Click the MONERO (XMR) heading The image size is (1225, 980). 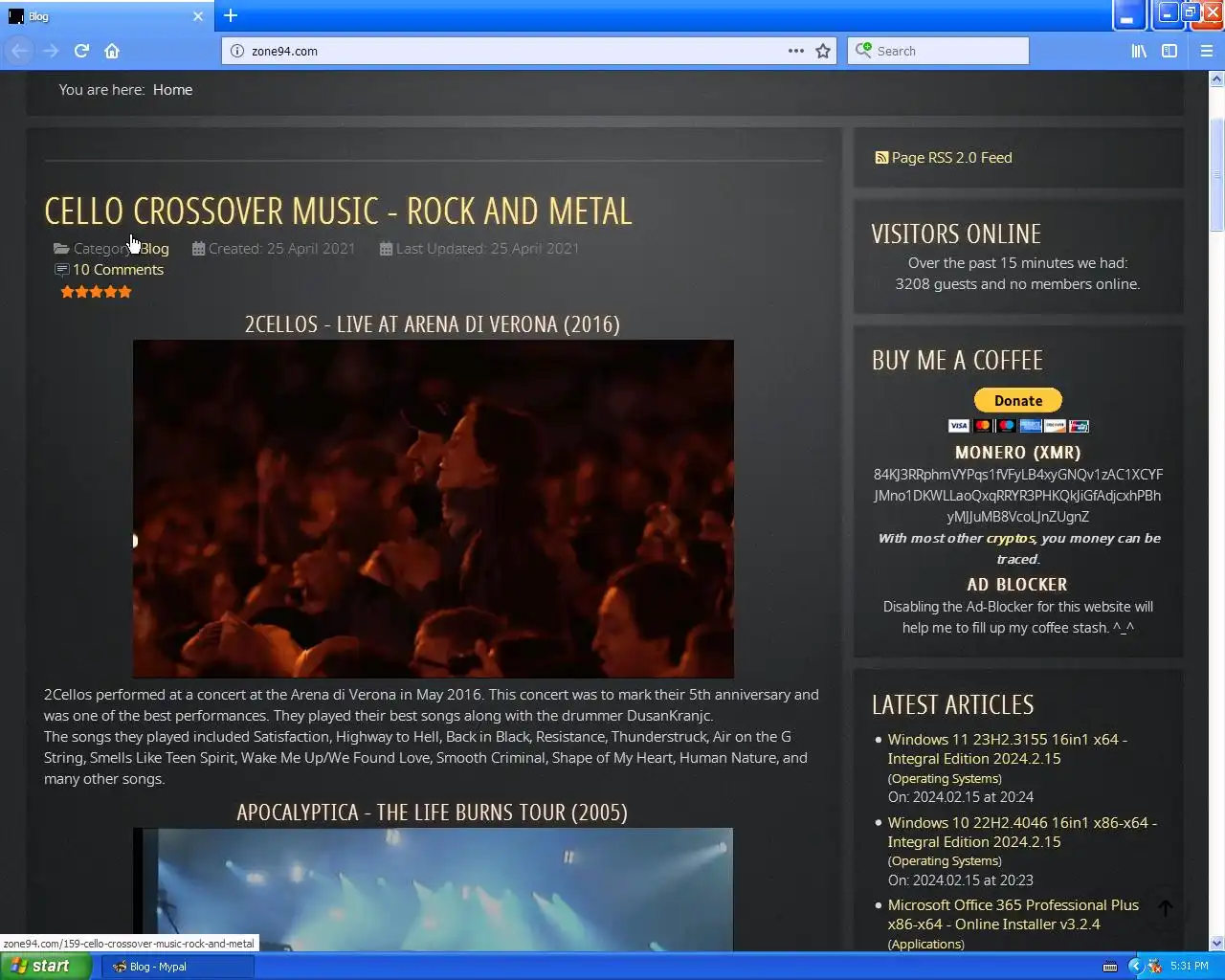(1017, 453)
